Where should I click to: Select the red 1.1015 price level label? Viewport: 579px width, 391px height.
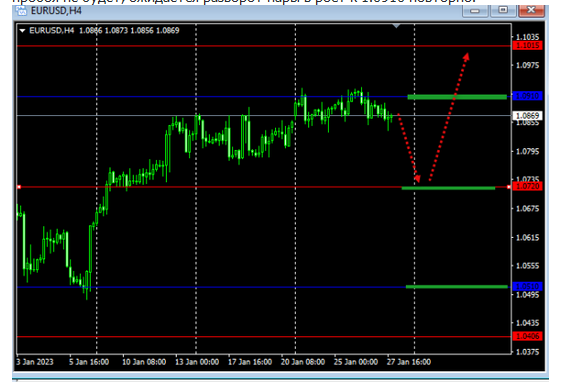pyautogui.click(x=528, y=45)
